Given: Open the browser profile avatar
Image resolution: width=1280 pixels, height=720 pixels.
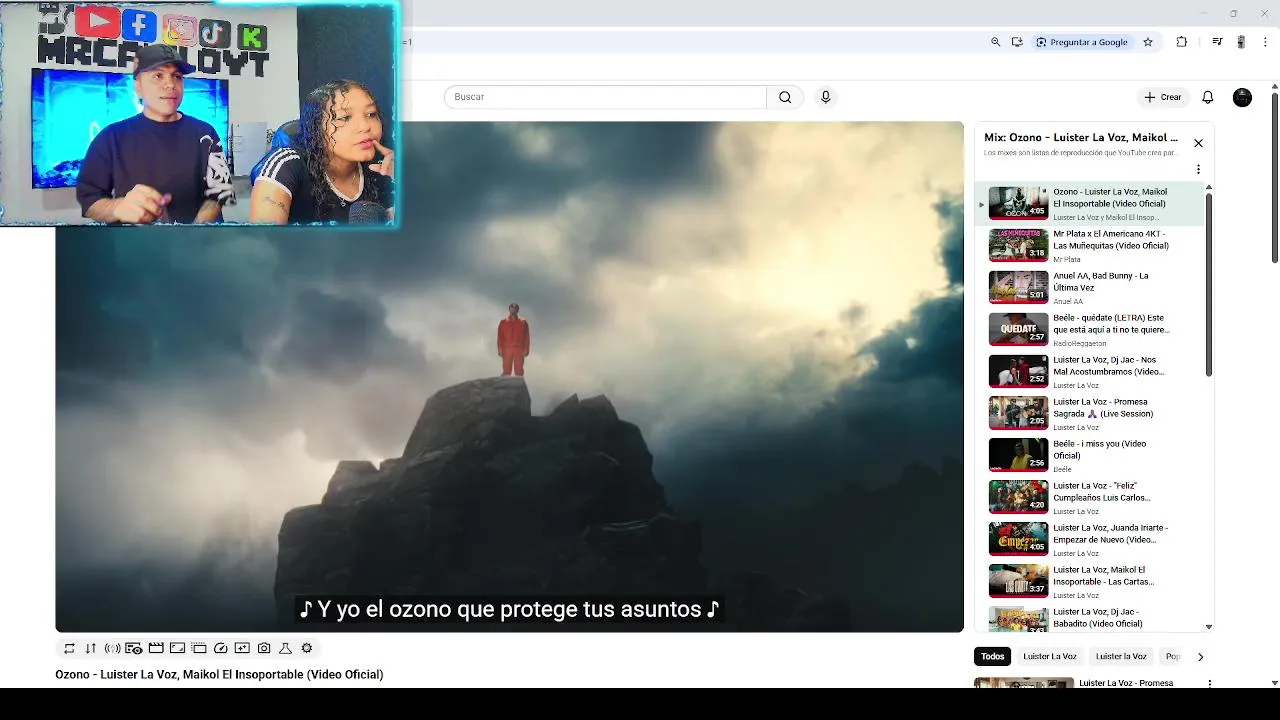Looking at the screenshot, I should pos(1241,42).
